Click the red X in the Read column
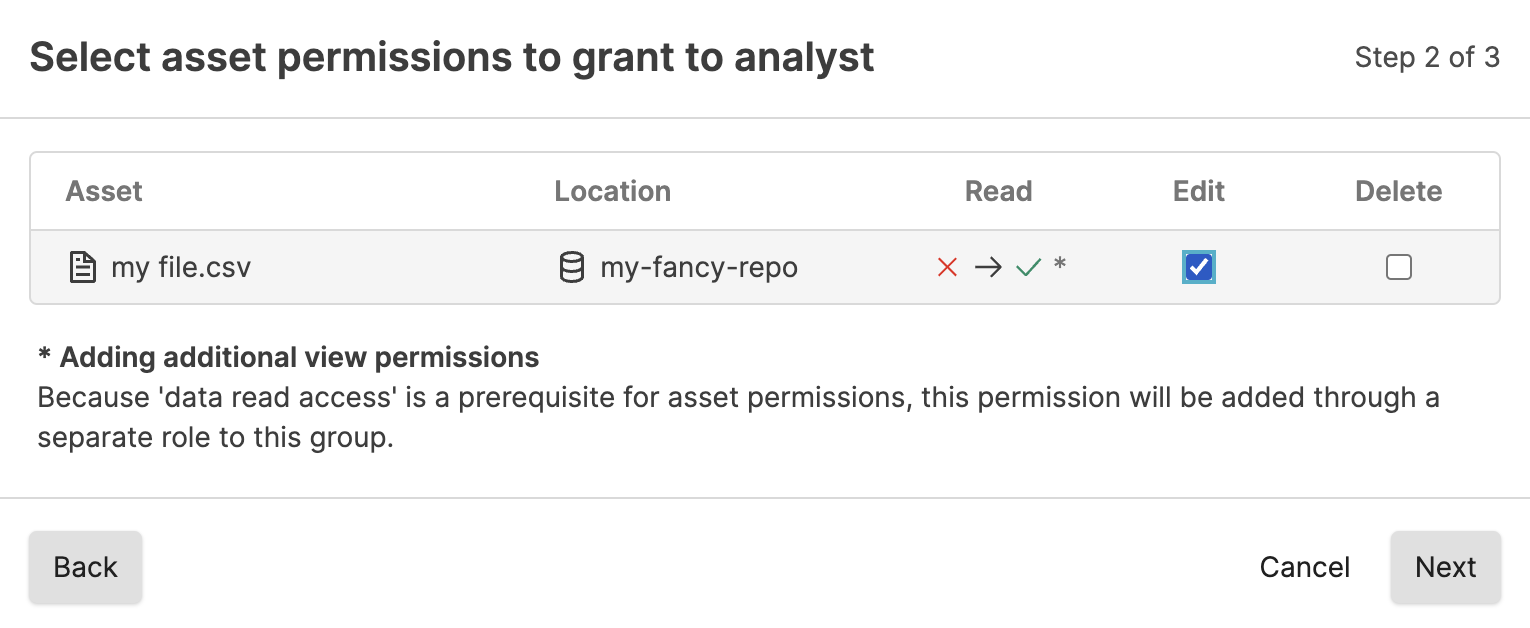 [x=946, y=267]
